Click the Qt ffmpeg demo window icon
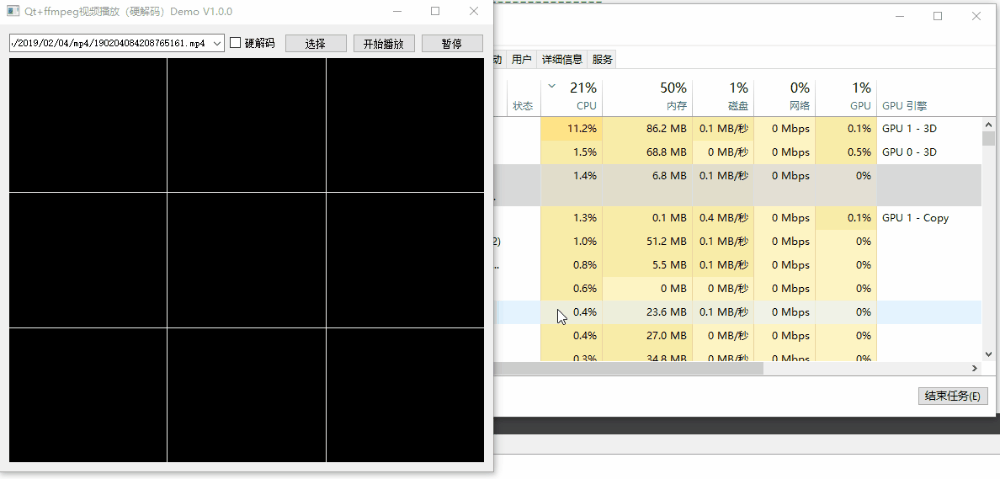Screen dimensions: 1000x479 click(x=13, y=11)
